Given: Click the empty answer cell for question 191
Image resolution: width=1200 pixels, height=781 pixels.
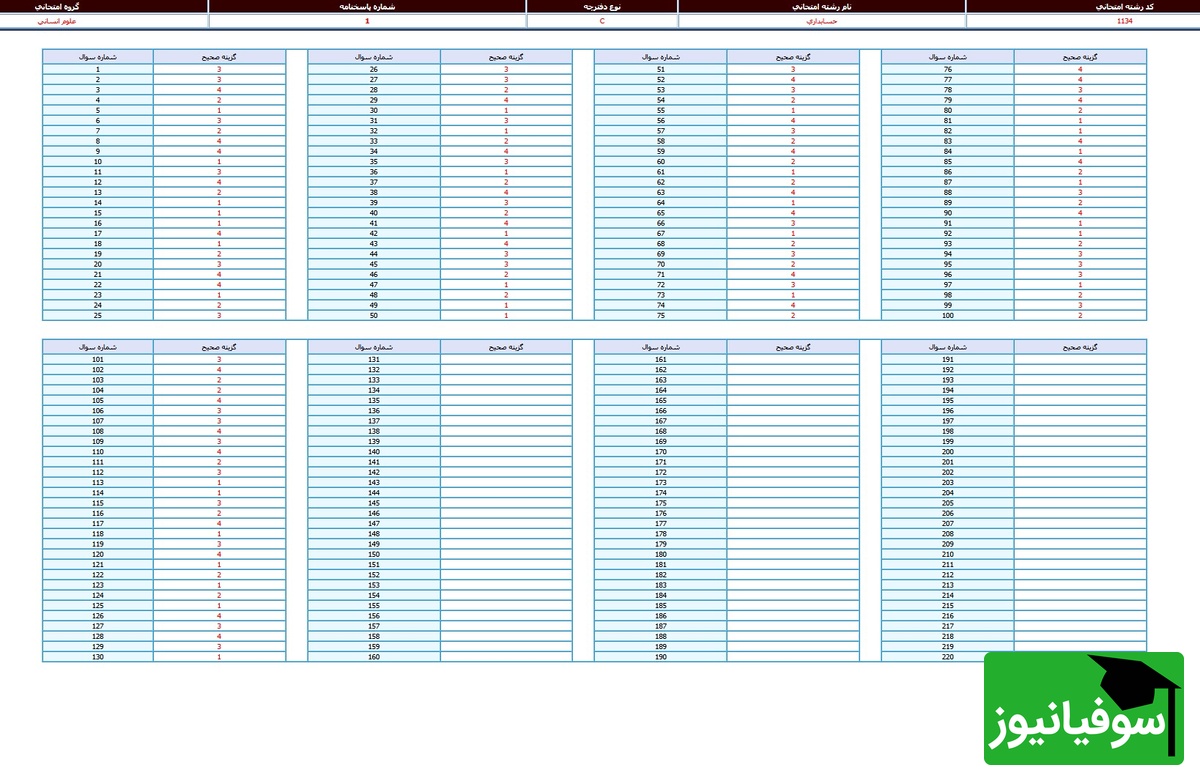Looking at the screenshot, I should coord(1080,359).
